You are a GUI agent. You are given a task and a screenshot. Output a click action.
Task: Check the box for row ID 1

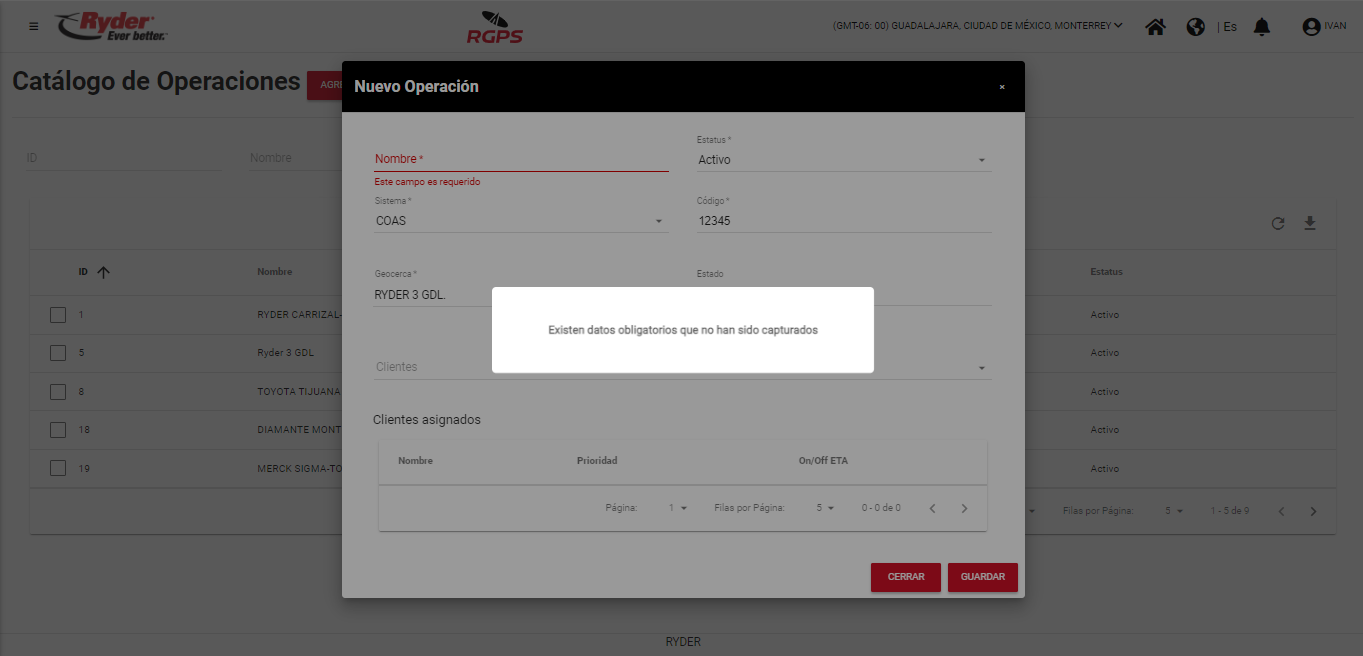click(x=58, y=315)
